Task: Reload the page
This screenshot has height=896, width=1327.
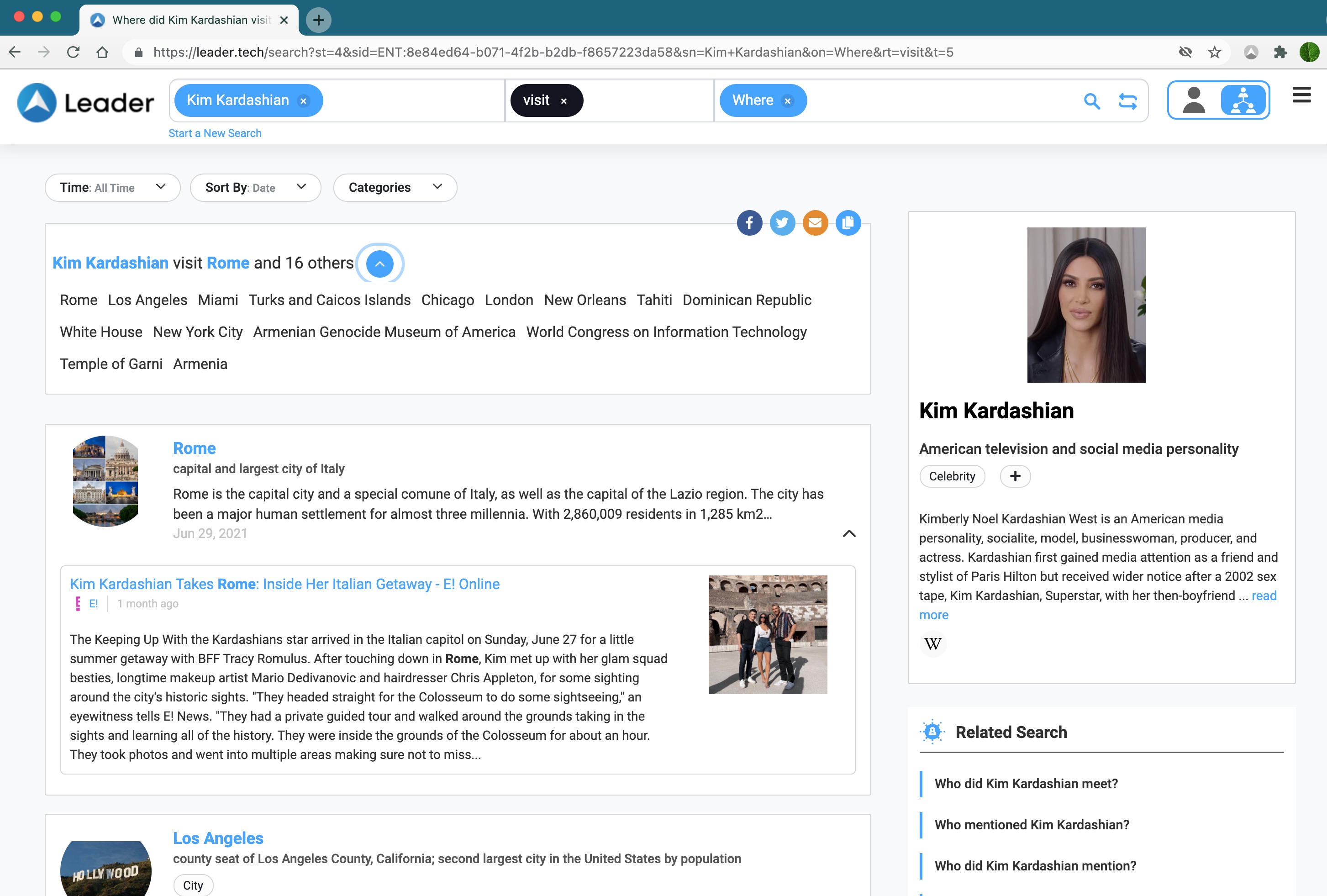Action: (73, 53)
